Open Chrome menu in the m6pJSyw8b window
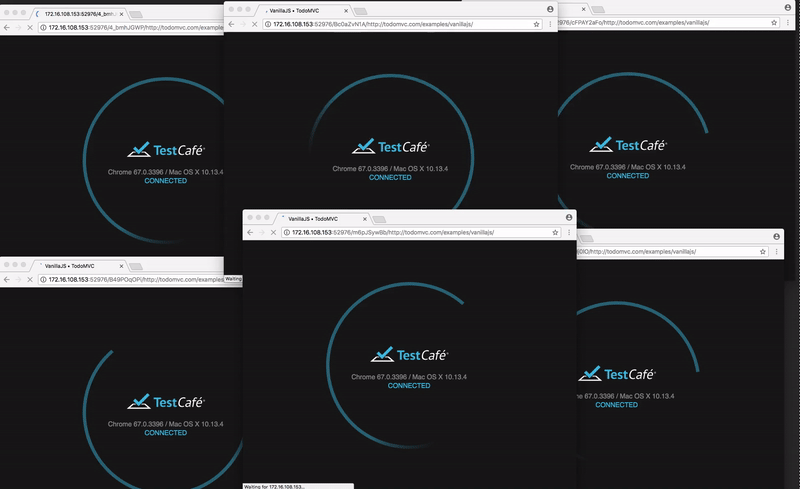Viewport: 800px width, 489px height. pyautogui.click(x=569, y=232)
